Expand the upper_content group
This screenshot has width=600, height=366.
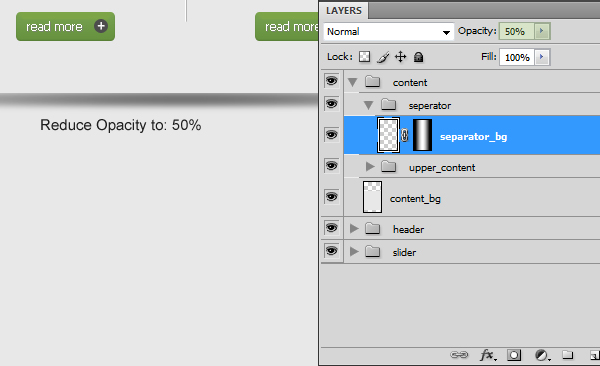point(370,167)
